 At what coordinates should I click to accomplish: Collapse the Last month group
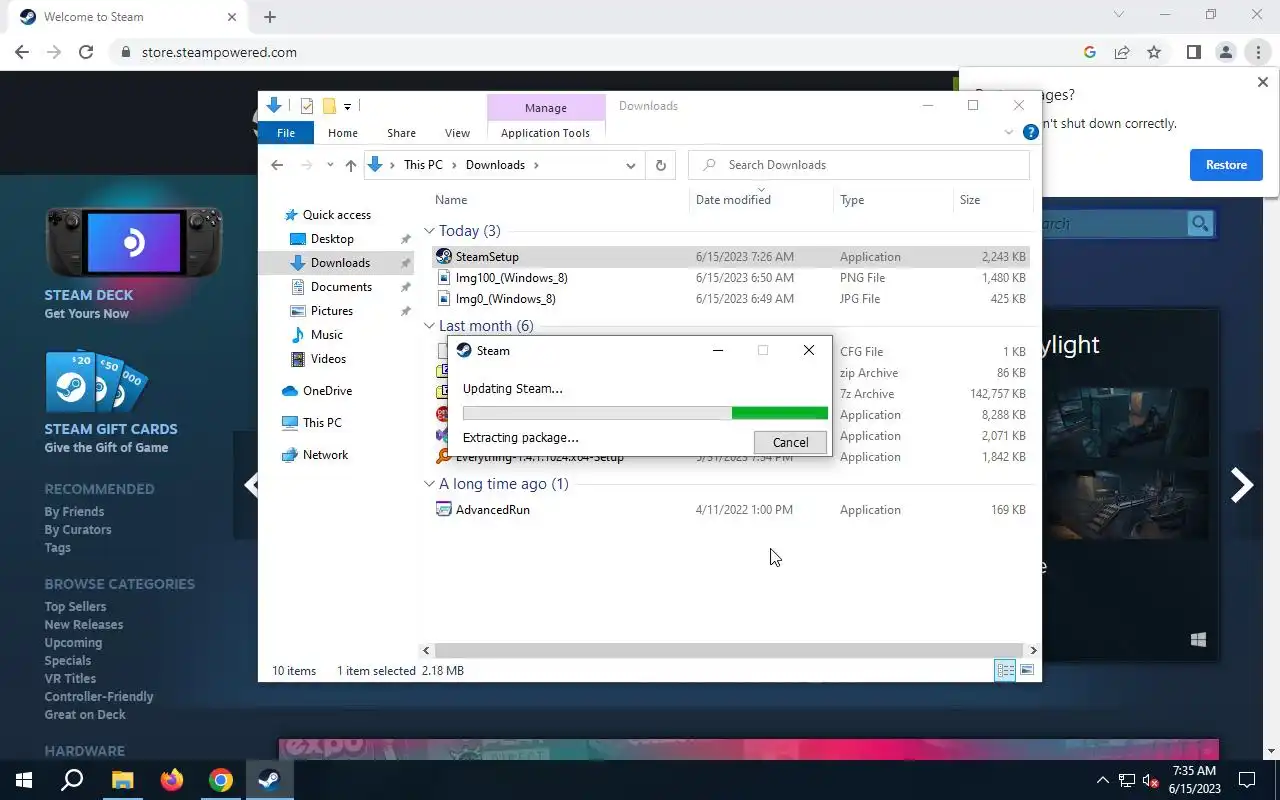coord(429,326)
